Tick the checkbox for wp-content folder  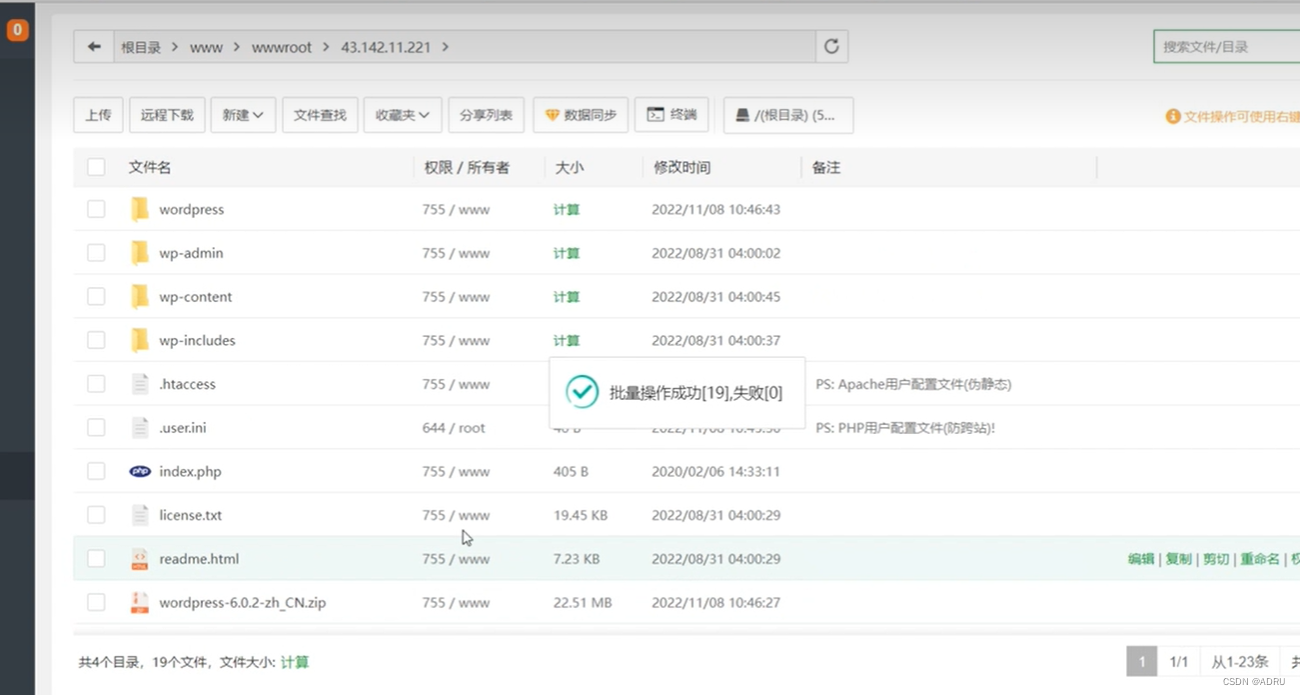tap(96, 297)
